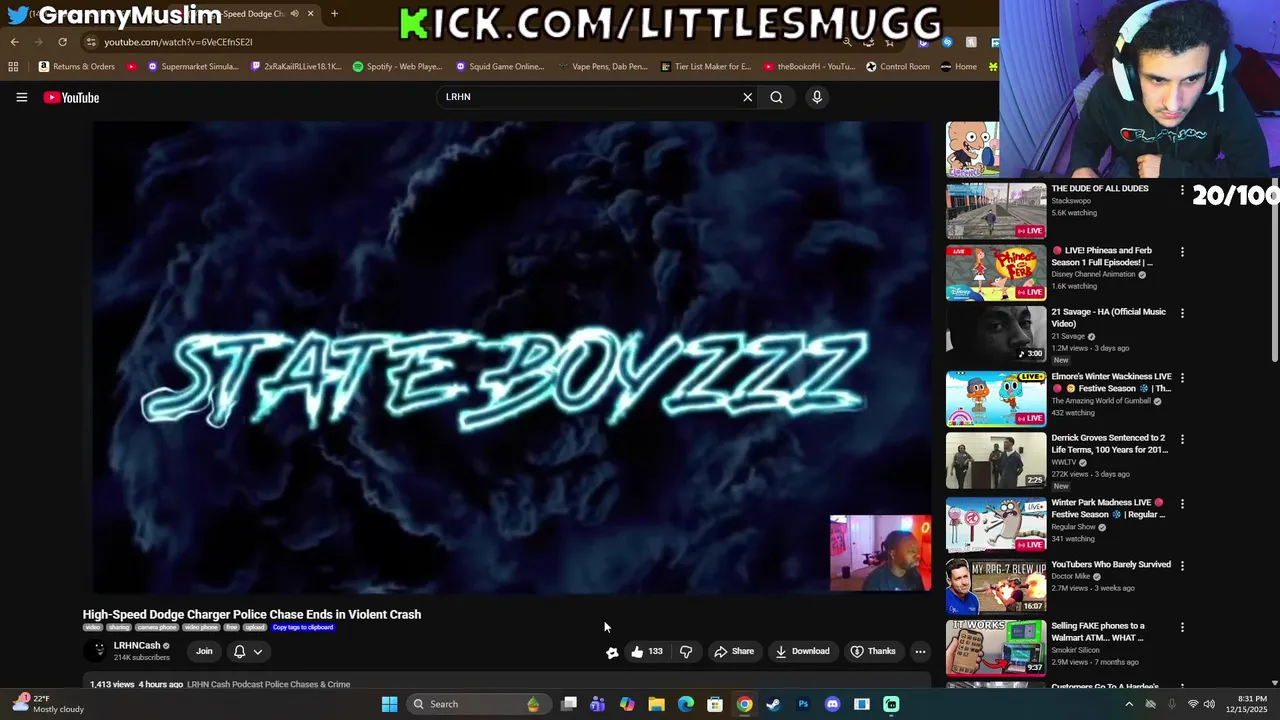This screenshot has width=1280, height=720.
Task: Show hidden system tray icons chevron
Action: 1129,704
